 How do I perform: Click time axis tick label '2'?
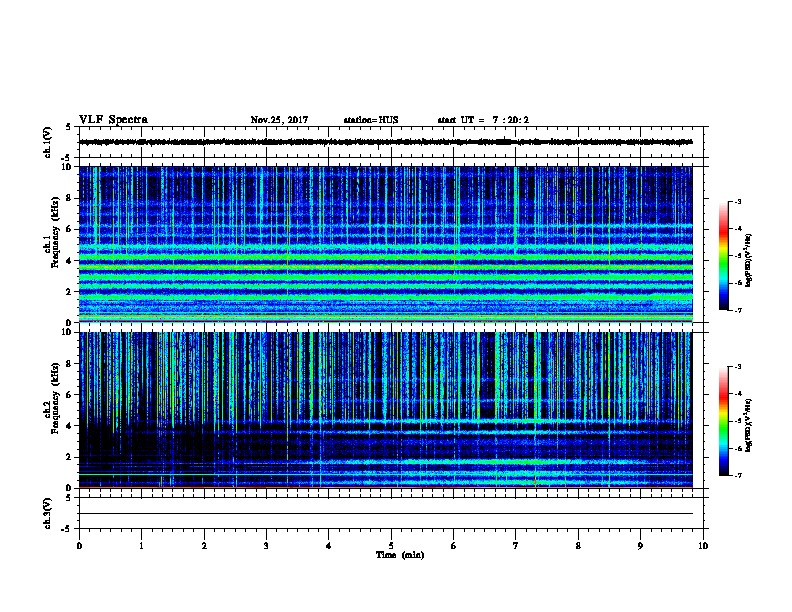(x=204, y=545)
